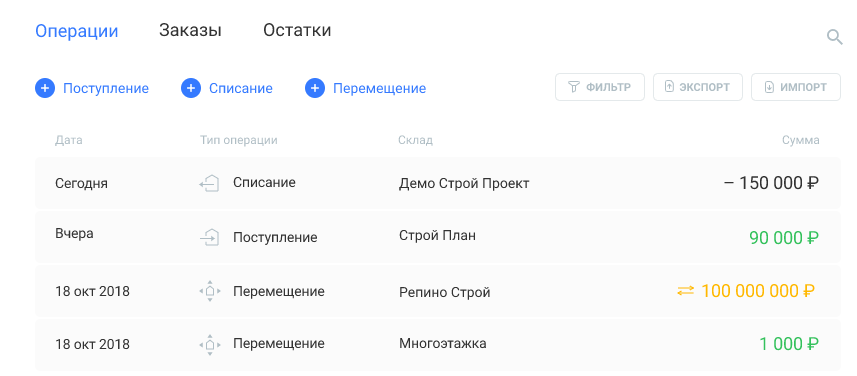Sort by the Дата column header
This screenshot has height=376, width=857.
(x=69, y=140)
